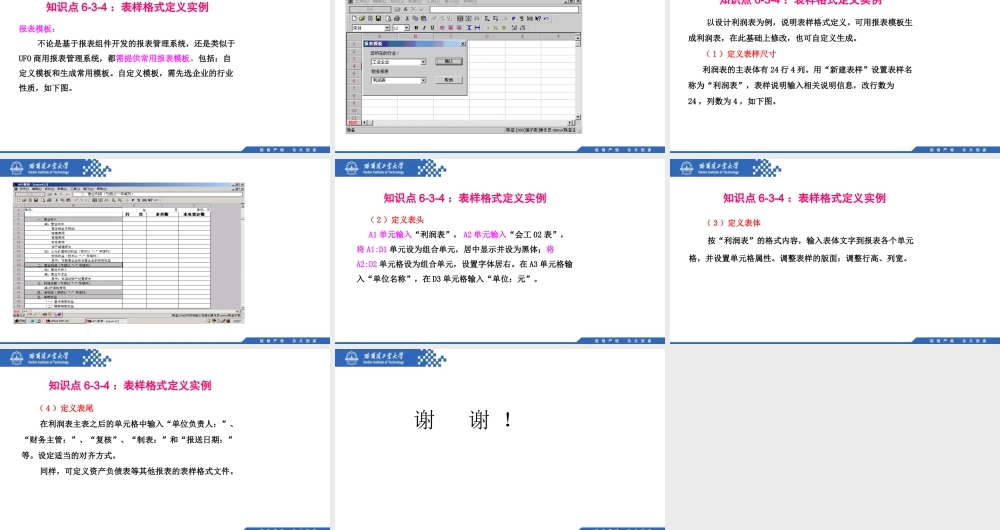This screenshot has height=530, width=1000.
Task: Click the magenta 需提供常用报表模板 text
Action: (x=153, y=58)
